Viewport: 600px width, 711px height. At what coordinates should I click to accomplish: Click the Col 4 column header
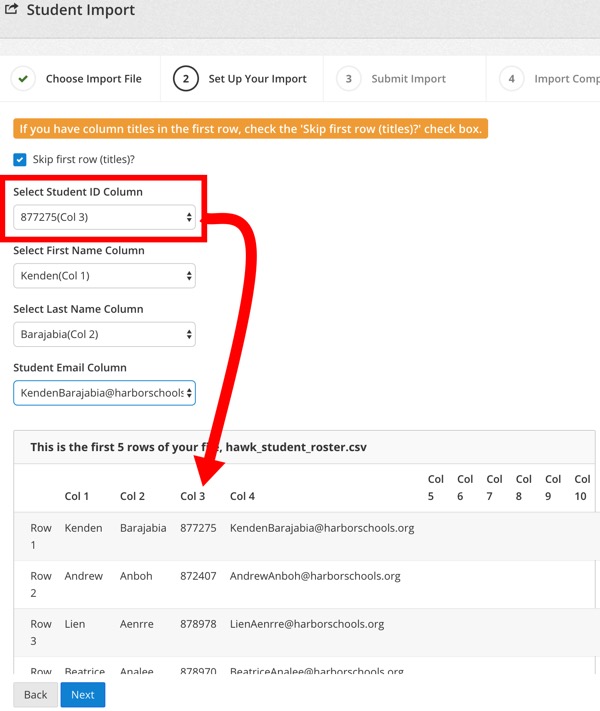[242, 496]
